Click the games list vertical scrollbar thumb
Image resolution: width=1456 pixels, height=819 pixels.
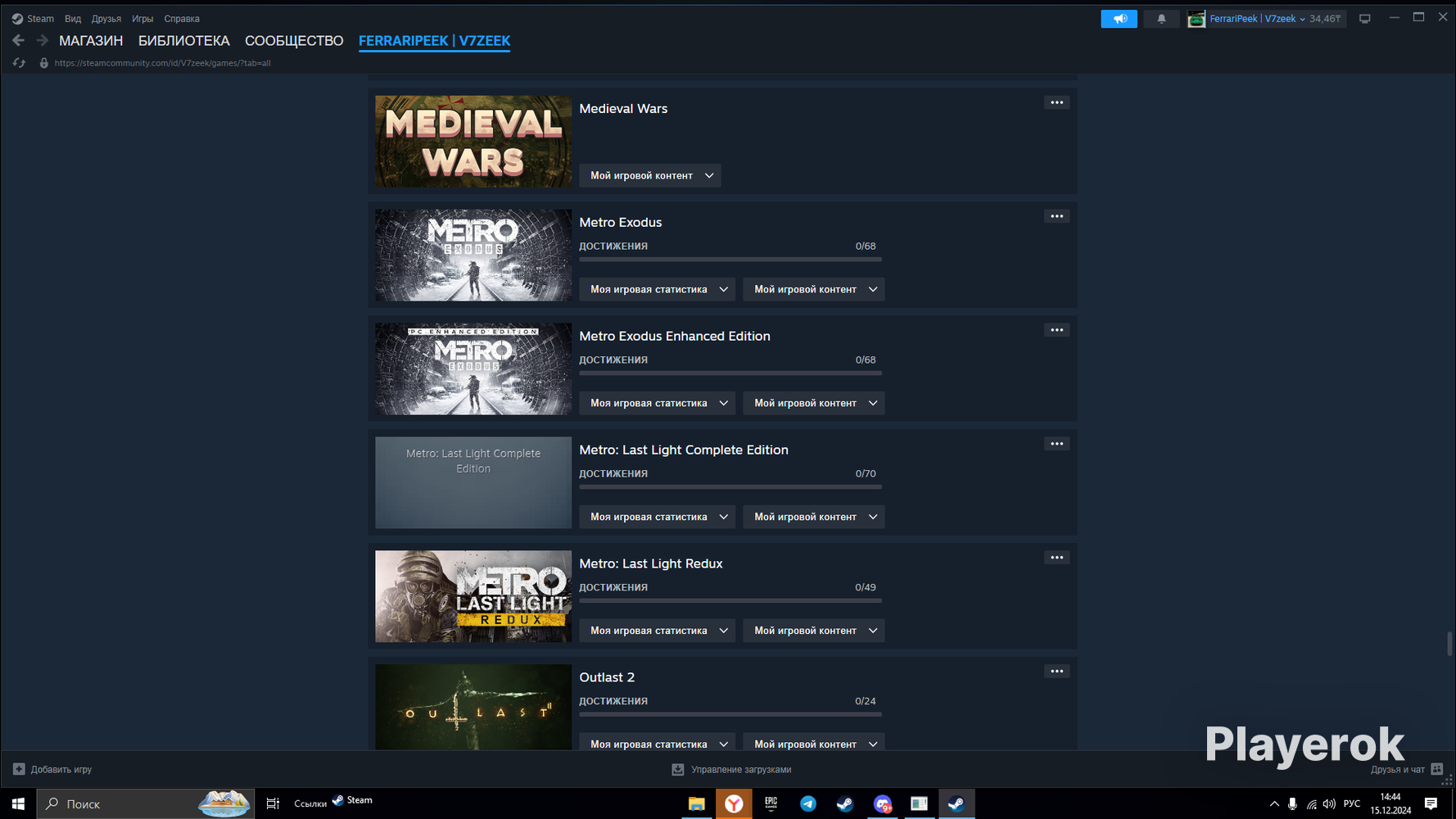[1449, 644]
